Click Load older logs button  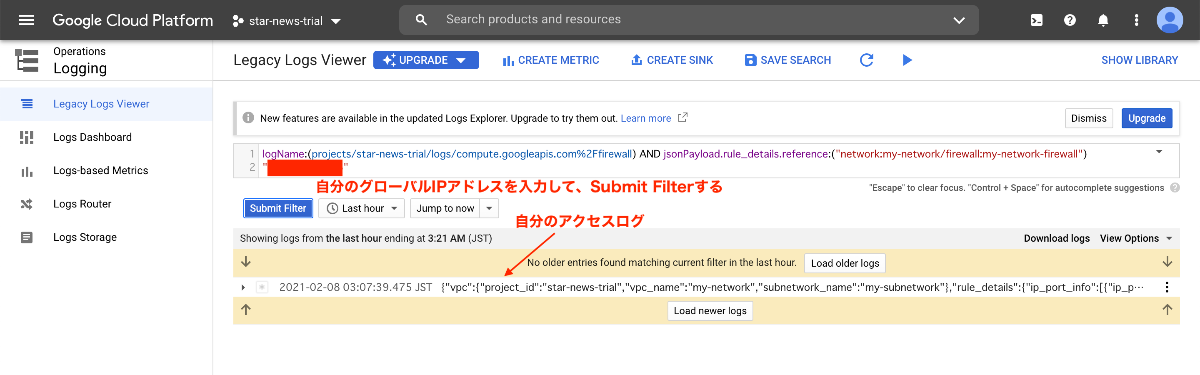[845, 263]
